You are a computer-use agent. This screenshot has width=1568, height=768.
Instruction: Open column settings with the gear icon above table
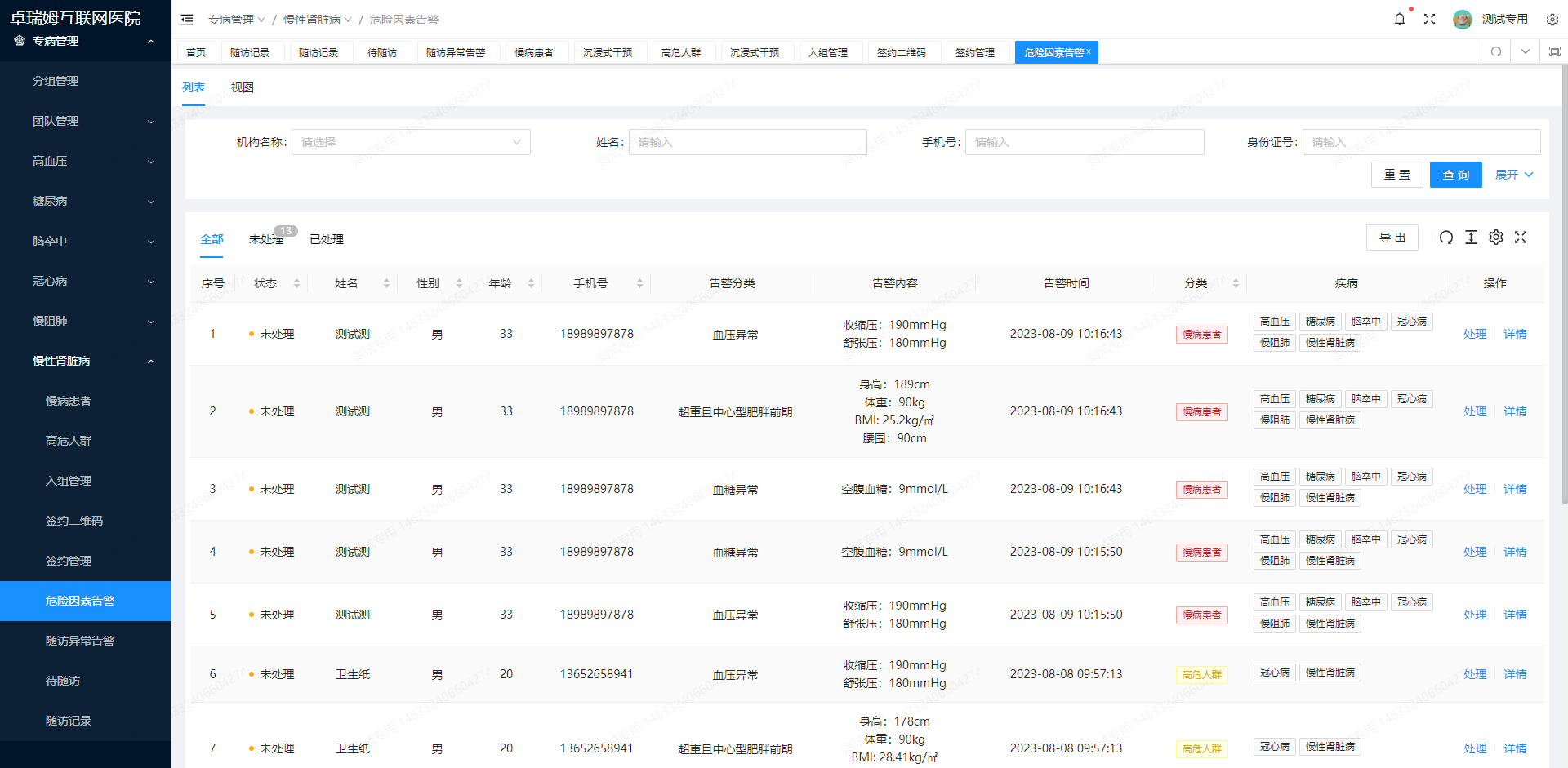point(1496,238)
